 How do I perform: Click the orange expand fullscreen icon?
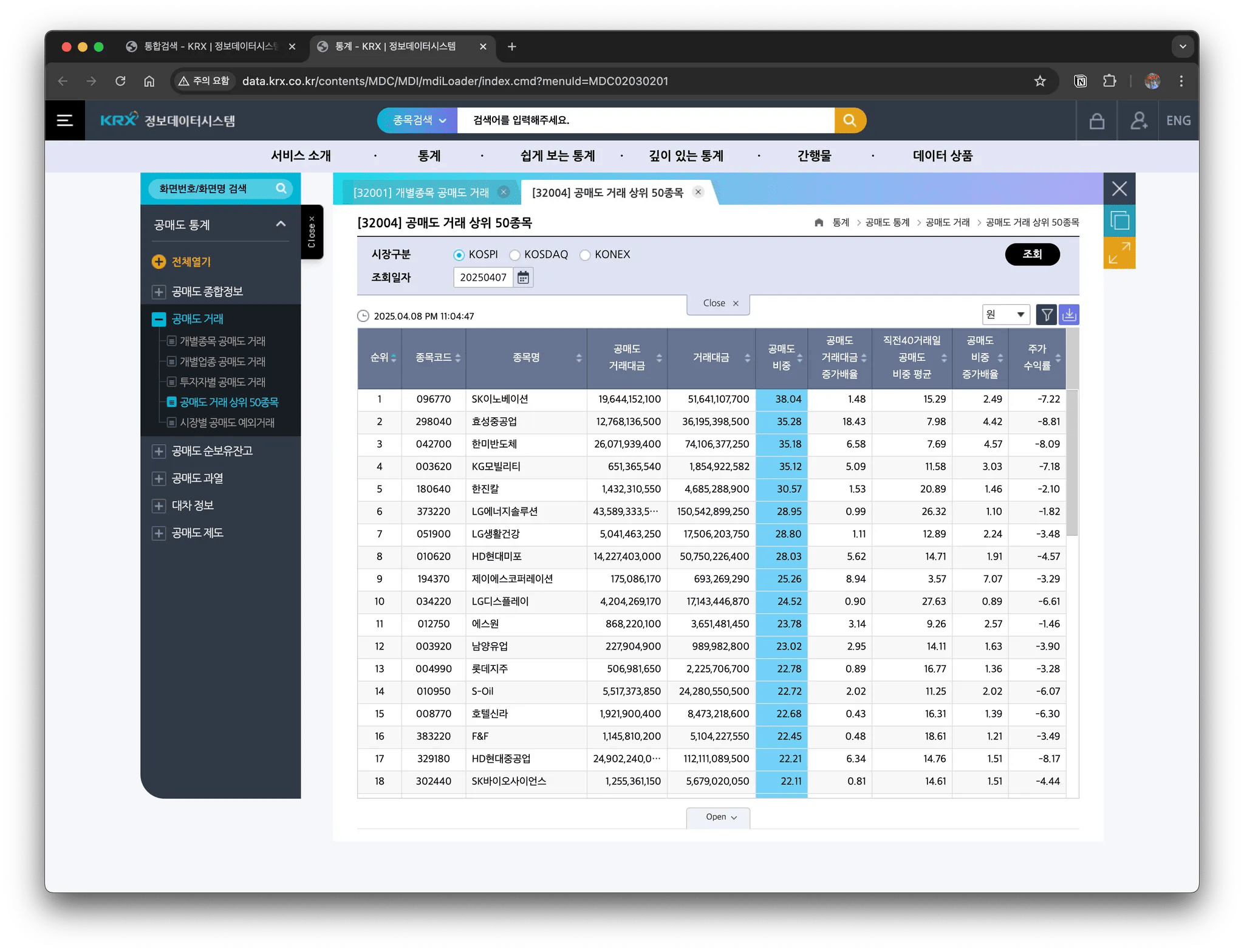click(x=1119, y=253)
